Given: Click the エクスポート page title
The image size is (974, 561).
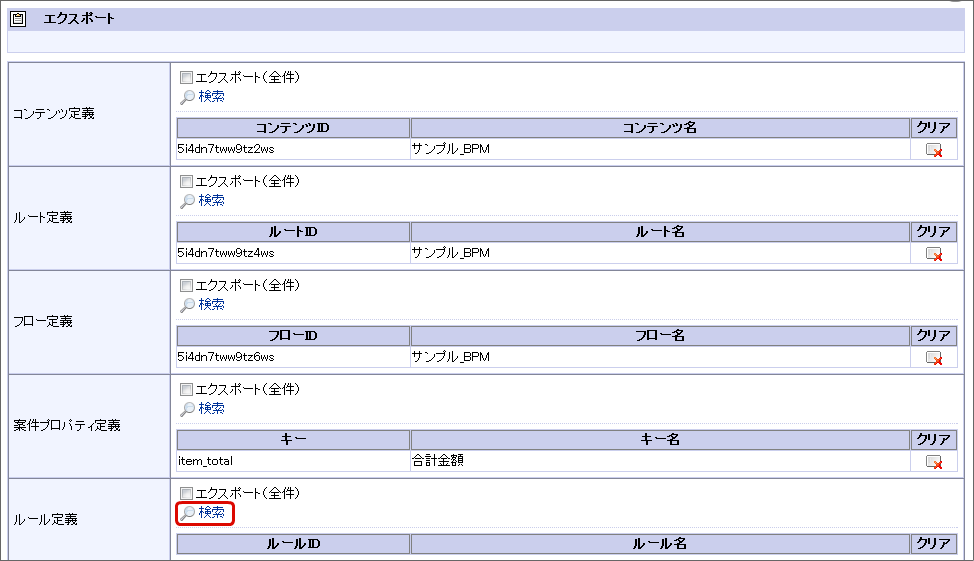Looking at the screenshot, I should tap(79, 19).
